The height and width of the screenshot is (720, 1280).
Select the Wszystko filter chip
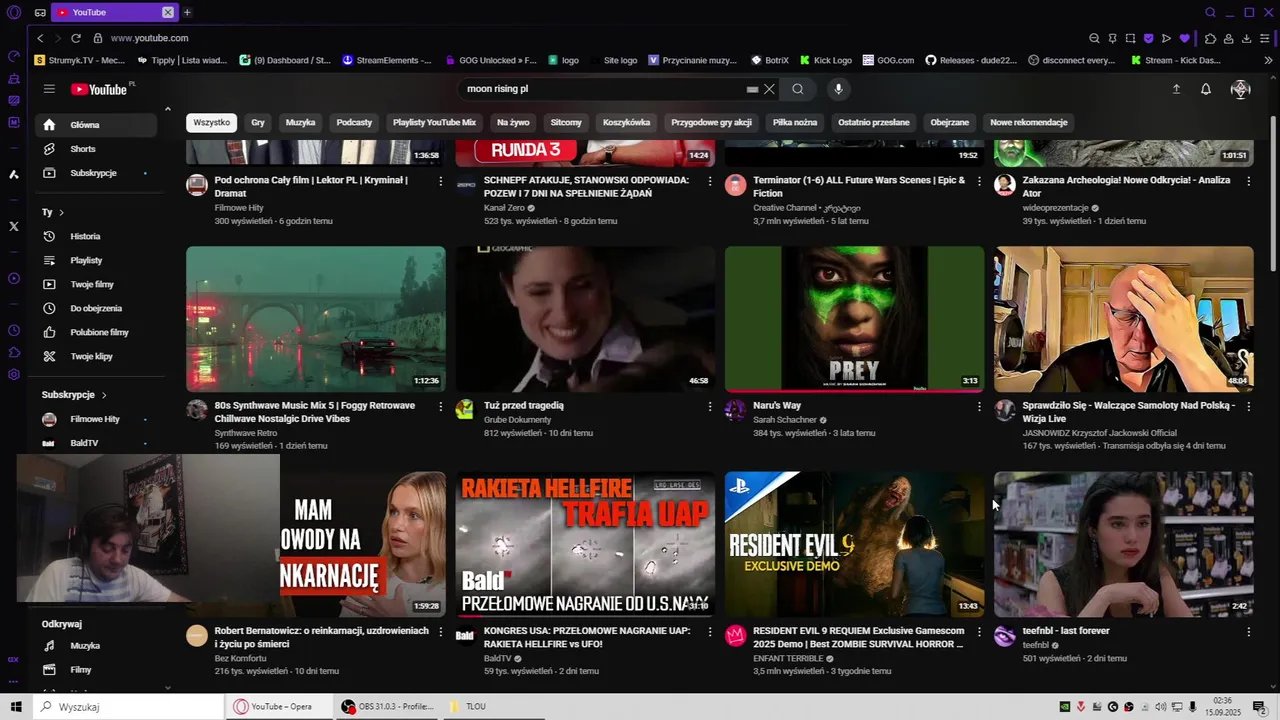[211, 122]
